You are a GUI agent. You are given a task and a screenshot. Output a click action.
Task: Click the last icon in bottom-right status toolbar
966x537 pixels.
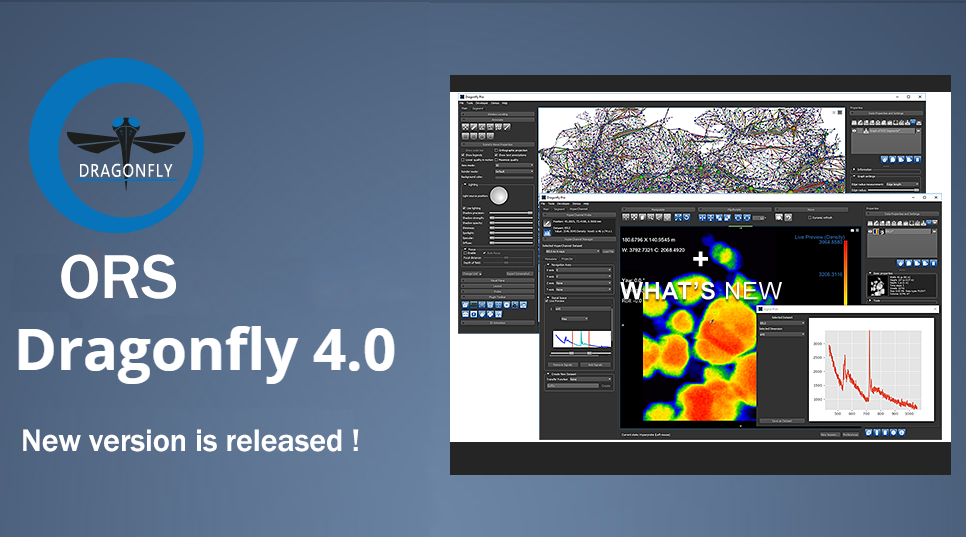[x=902, y=433]
